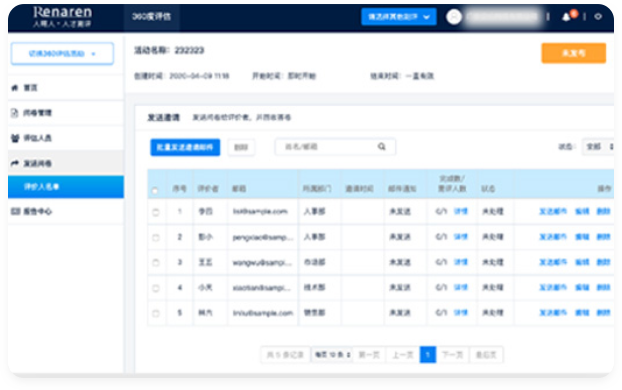Click delete link at end of row 3

pos(603,262)
